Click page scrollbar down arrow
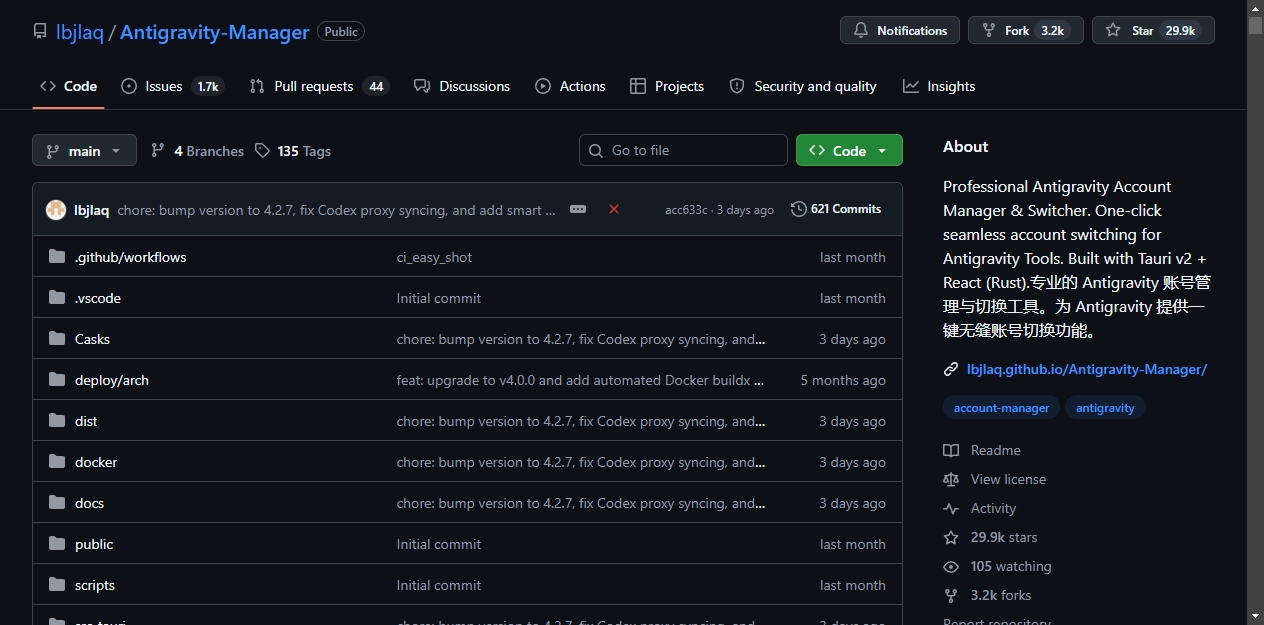 pos(1255,616)
